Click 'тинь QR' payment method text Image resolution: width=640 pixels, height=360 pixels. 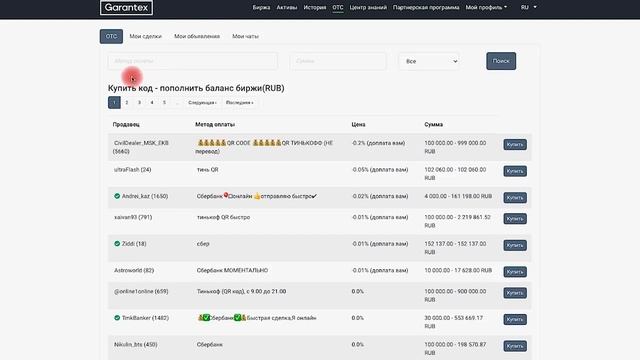pos(207,169)
